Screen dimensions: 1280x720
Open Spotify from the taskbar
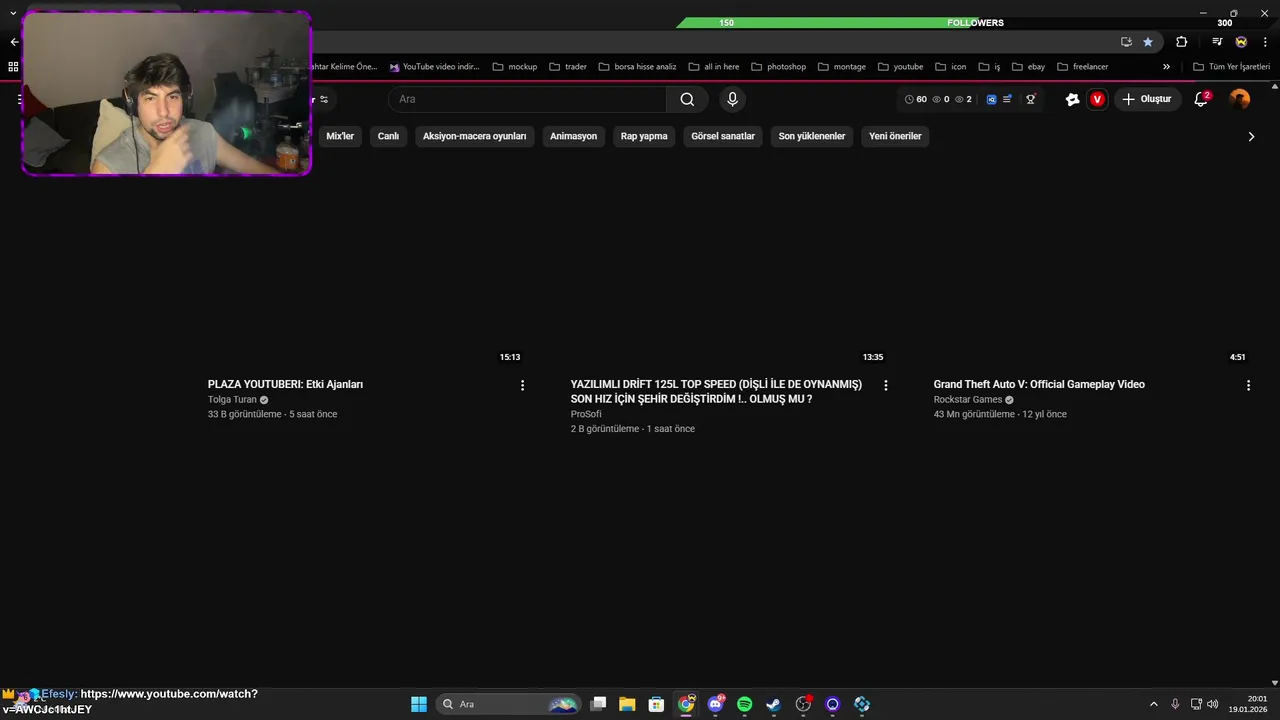pyautogui.click(x=744, y=704)
